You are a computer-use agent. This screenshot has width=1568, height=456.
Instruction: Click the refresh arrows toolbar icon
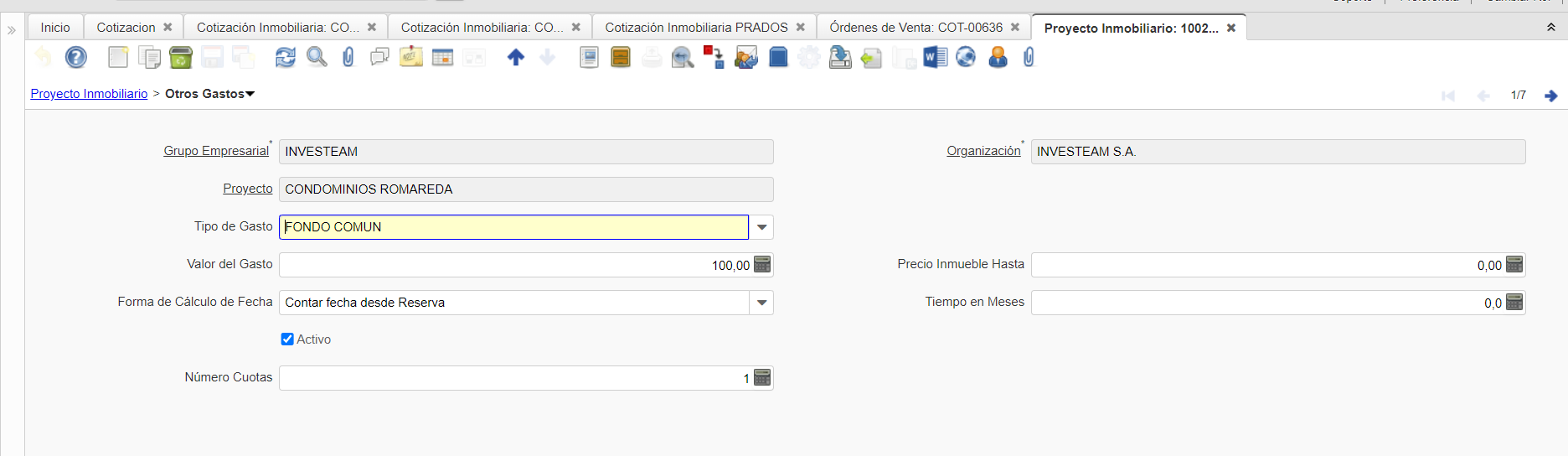(x=286, y=57)
